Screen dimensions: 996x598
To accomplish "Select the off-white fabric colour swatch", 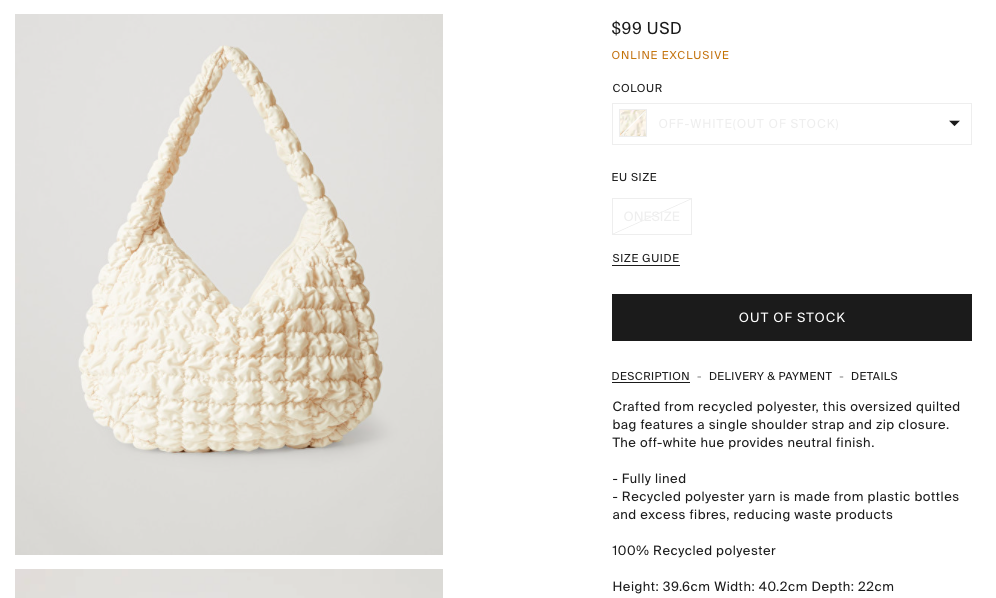I will tap(632, 123).
